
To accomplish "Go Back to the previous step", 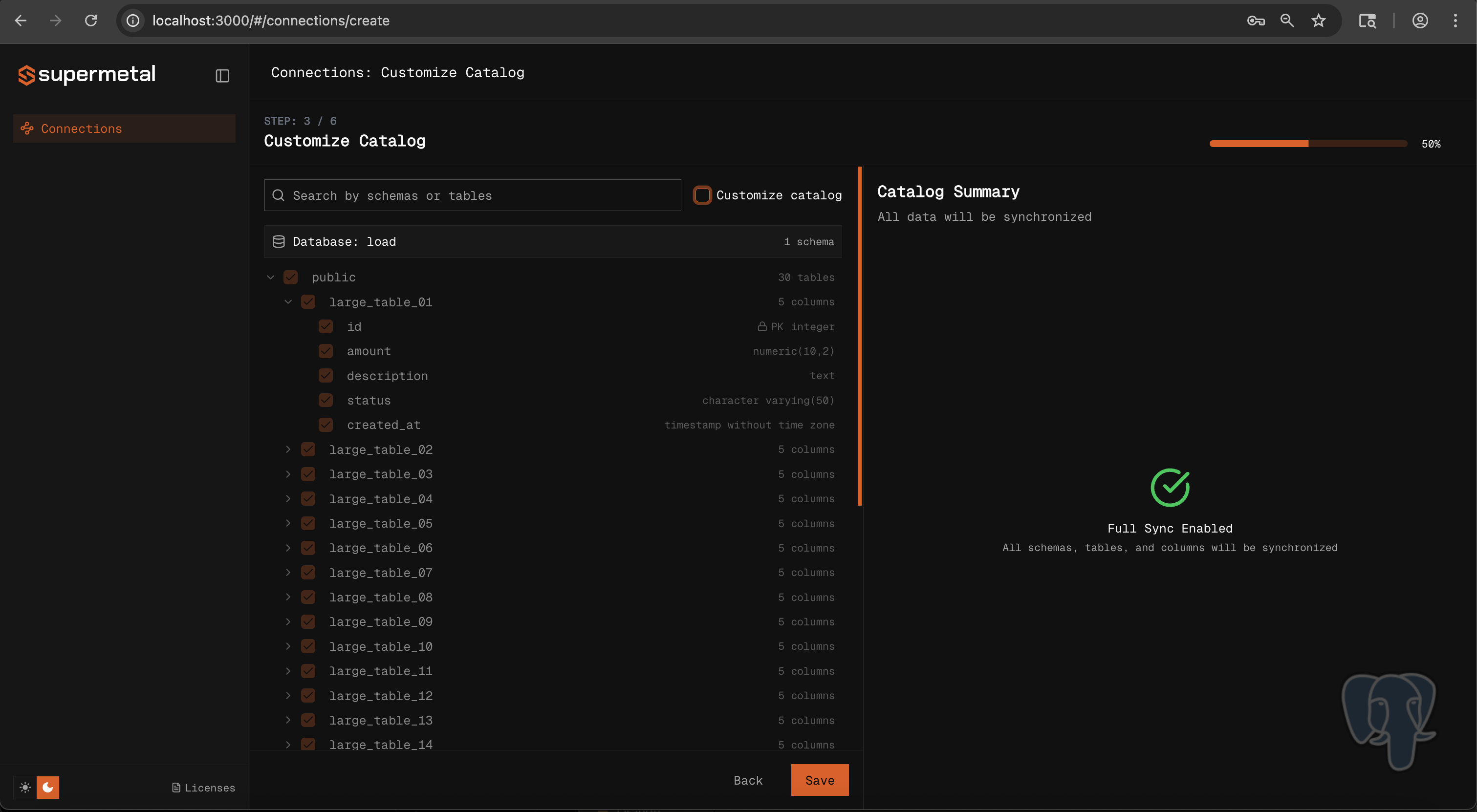I will click(748, 780).
